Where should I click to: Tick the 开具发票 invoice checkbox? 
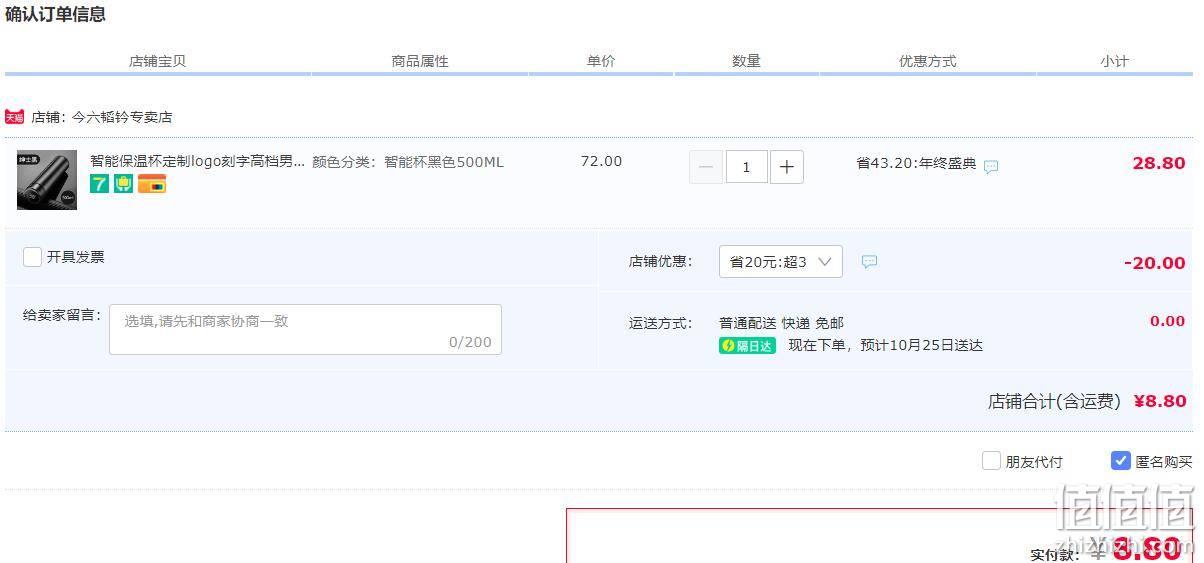tap(33, 257)
